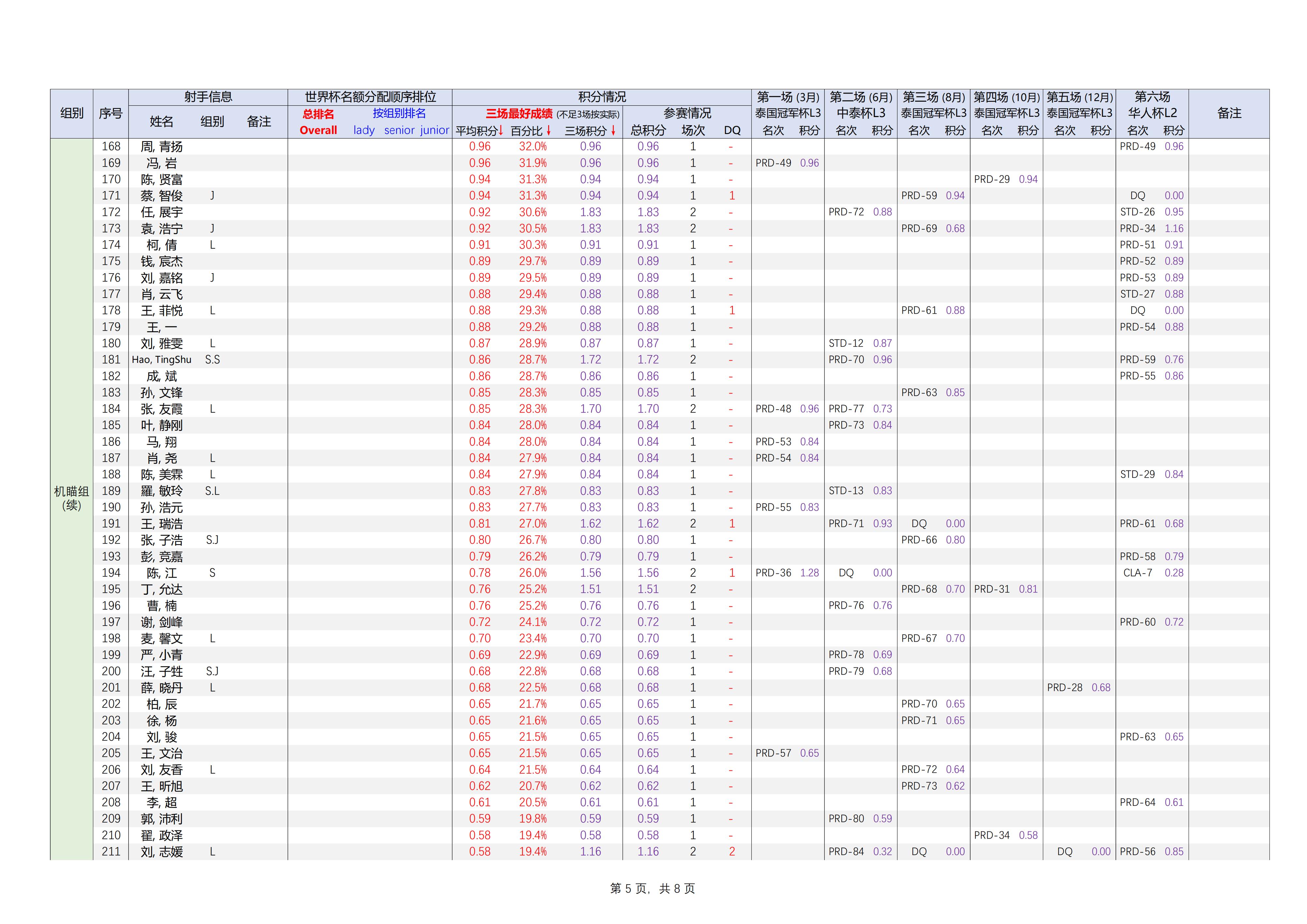Click the 总排名 Overall header

pos(318,122)
